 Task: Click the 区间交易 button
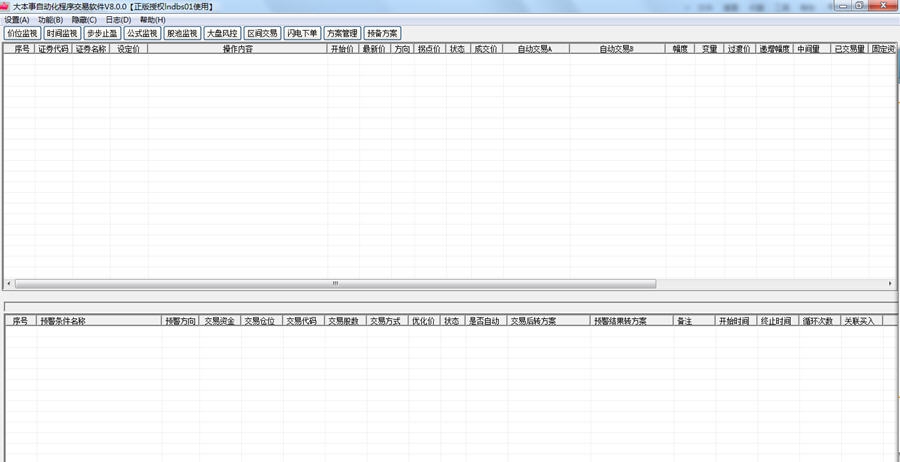click(x=262, y=33)
